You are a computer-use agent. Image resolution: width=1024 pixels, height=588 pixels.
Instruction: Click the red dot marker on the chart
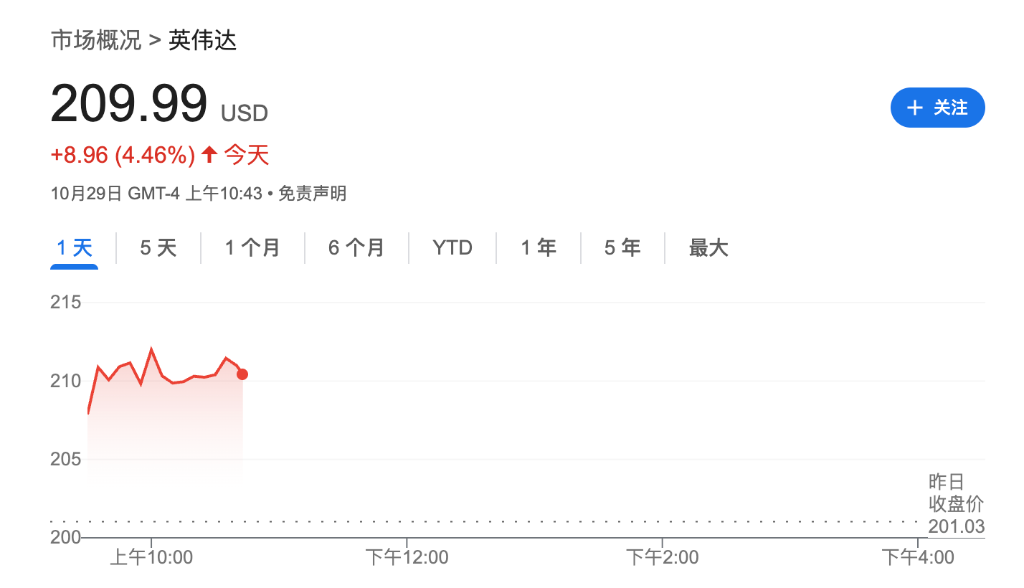pyautogui.click(x=241, y=374)
